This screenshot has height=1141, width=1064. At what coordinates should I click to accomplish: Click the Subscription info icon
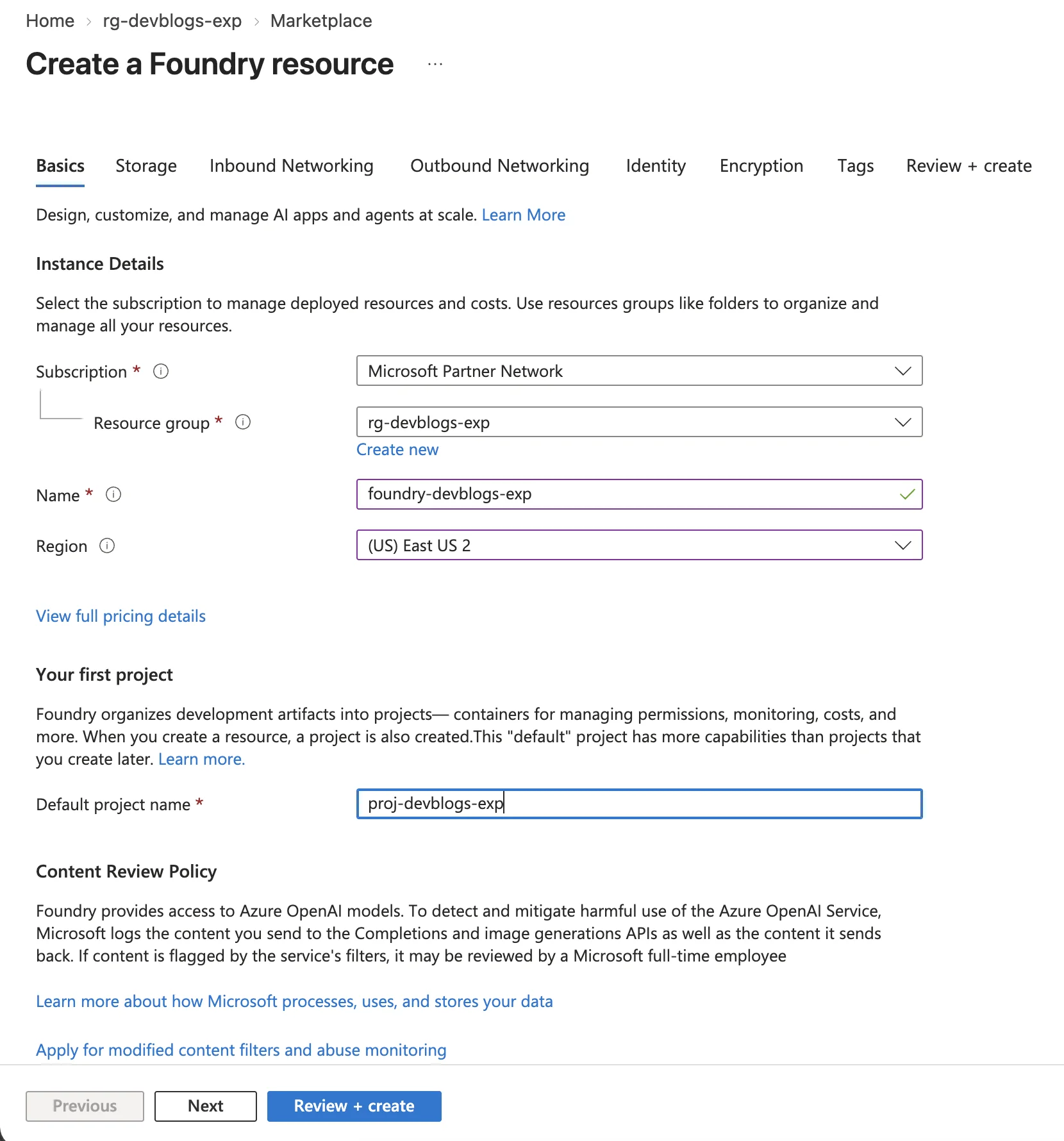coord(161,371)
